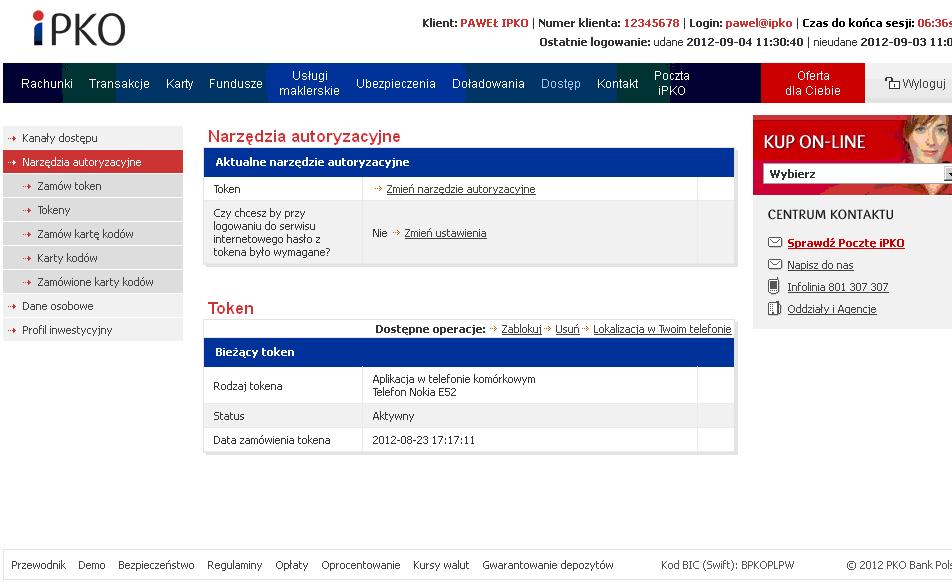Open Poczta iPKO from the navigation bar
Screen dimensions: 952x584
[x=672, y=83]
